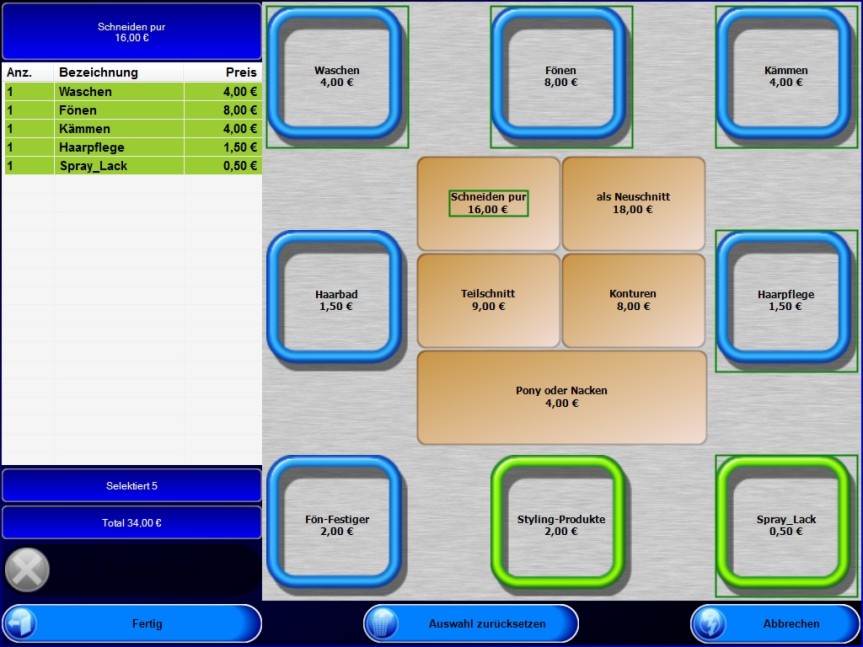
Task: Select the Pony oder Nacken 4,00 € option
Action: (x=561, y=397)
